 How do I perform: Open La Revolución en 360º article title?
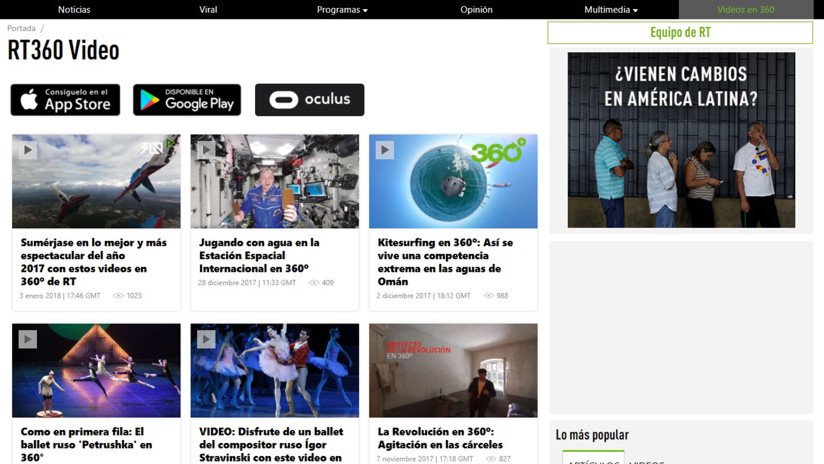(x=440, y=438)
